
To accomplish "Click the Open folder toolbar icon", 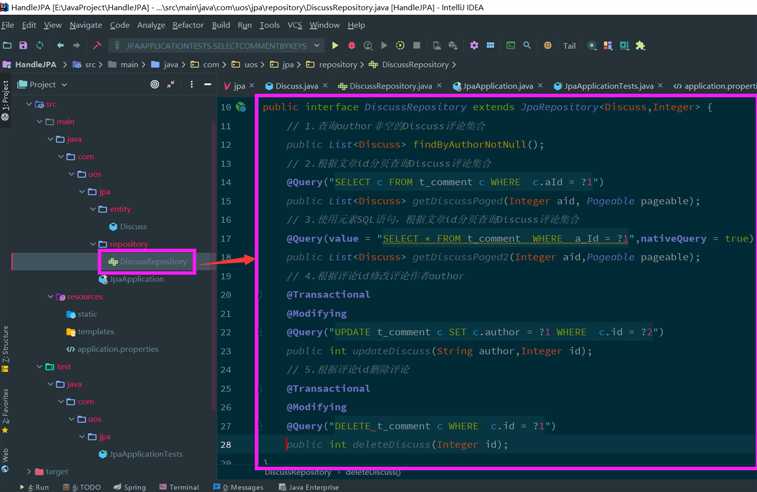I will pyautogui.click(x=7, y=45).
